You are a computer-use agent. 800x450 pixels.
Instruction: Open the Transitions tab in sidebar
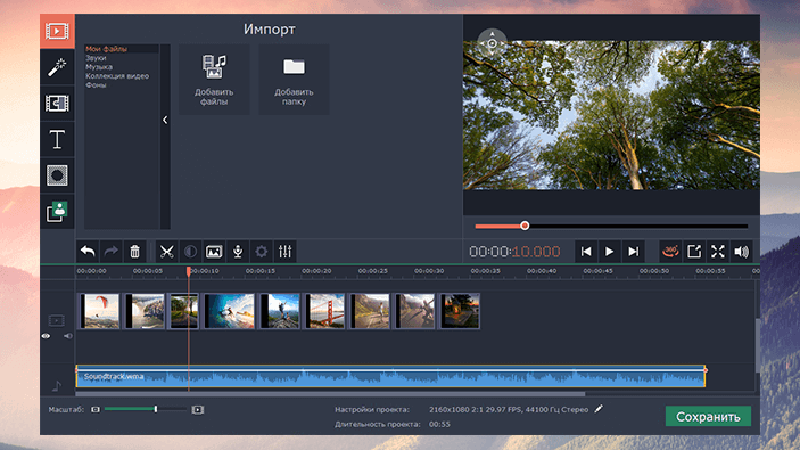pos(57,103)
